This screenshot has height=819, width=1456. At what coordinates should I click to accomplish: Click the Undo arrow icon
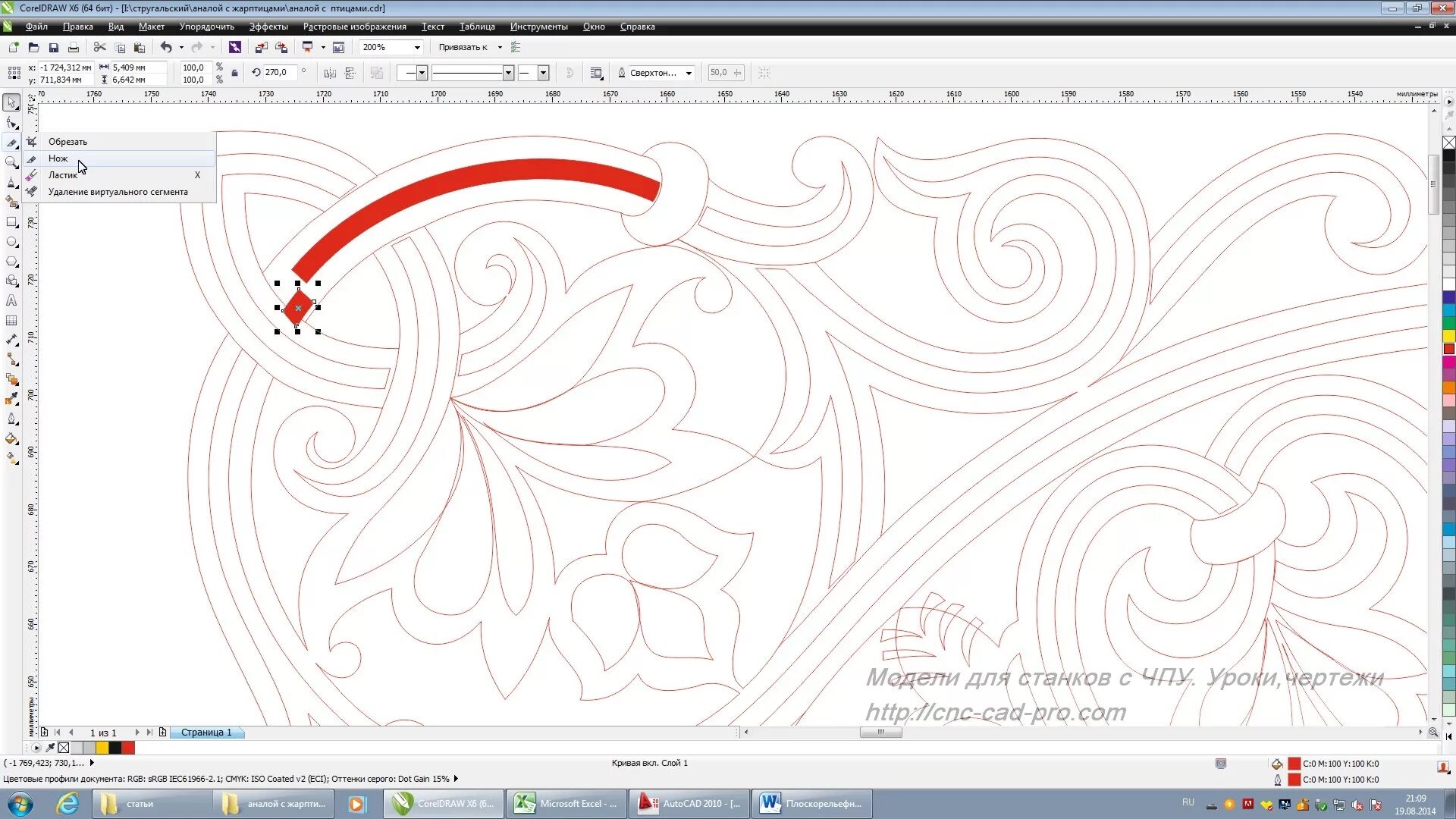(165, 48)
